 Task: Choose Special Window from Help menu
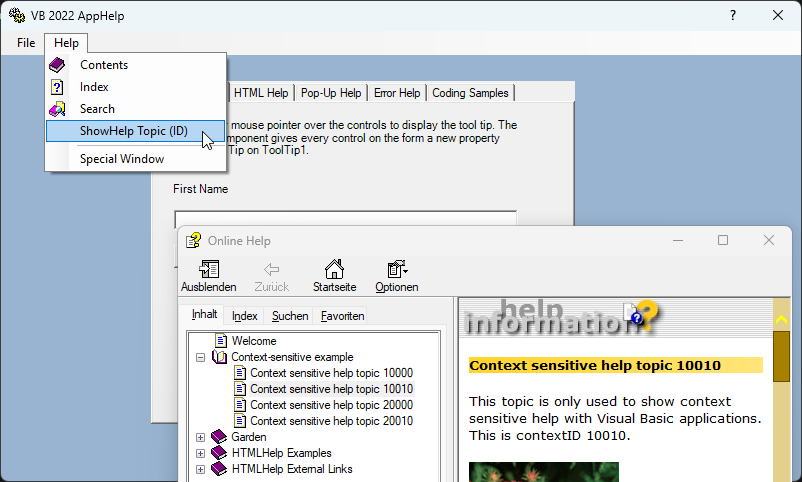(122, 158)
